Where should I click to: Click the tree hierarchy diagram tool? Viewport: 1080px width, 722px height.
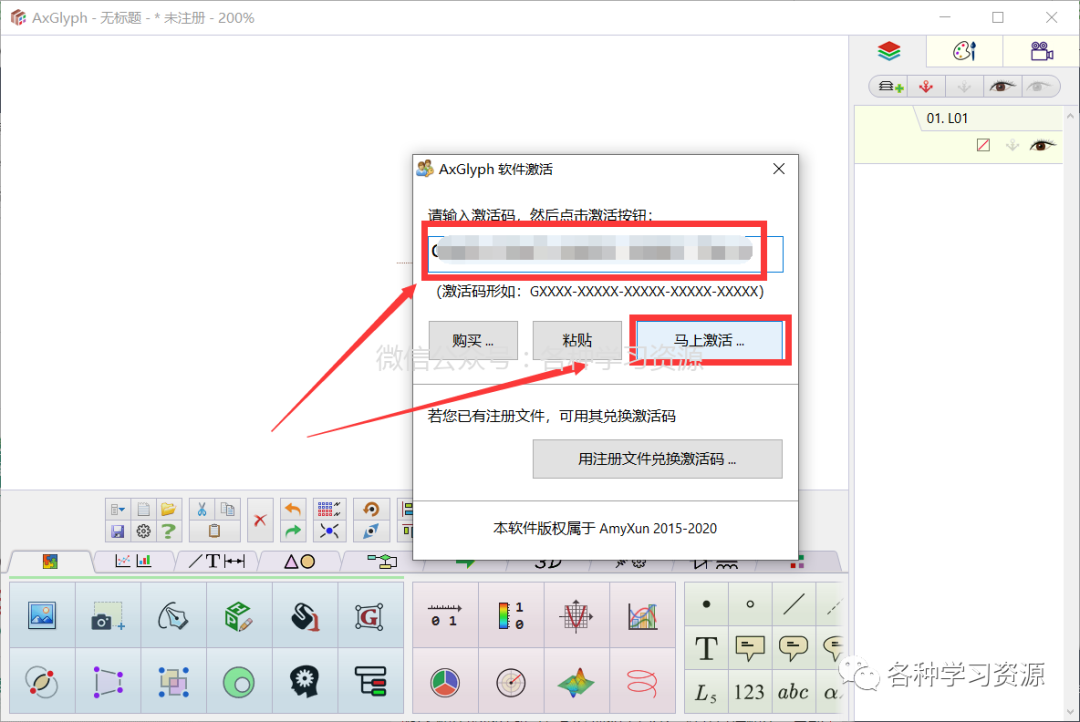(x=371, y=682)
